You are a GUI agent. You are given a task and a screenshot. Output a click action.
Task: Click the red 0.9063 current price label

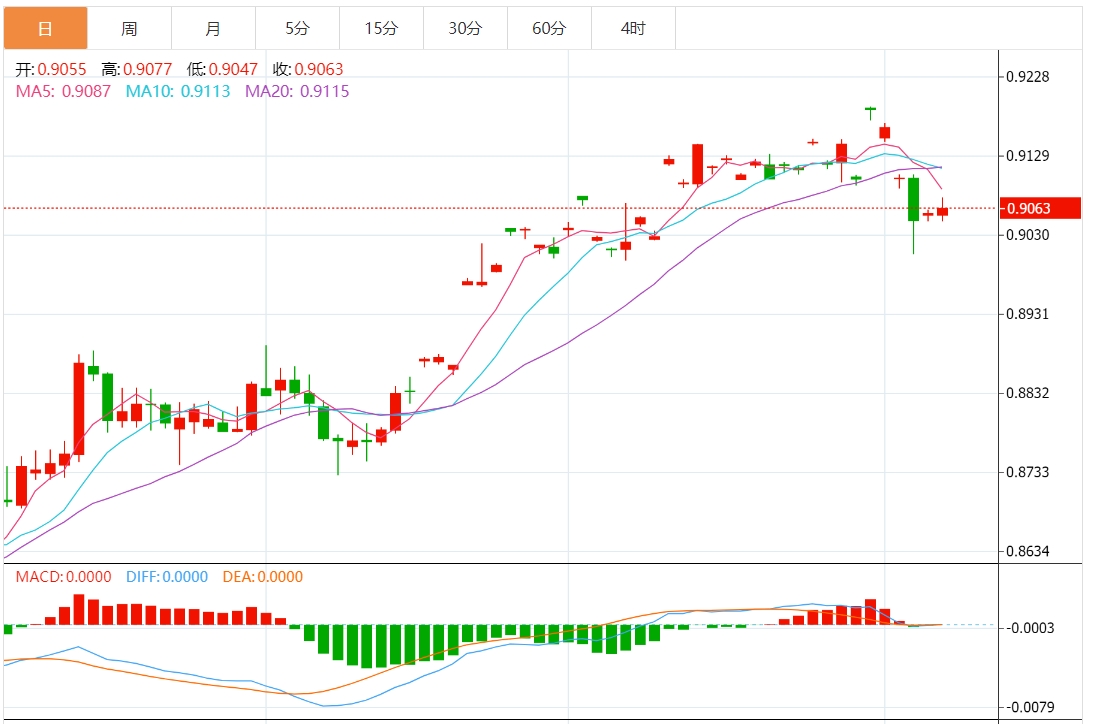tap(1040, 208)
